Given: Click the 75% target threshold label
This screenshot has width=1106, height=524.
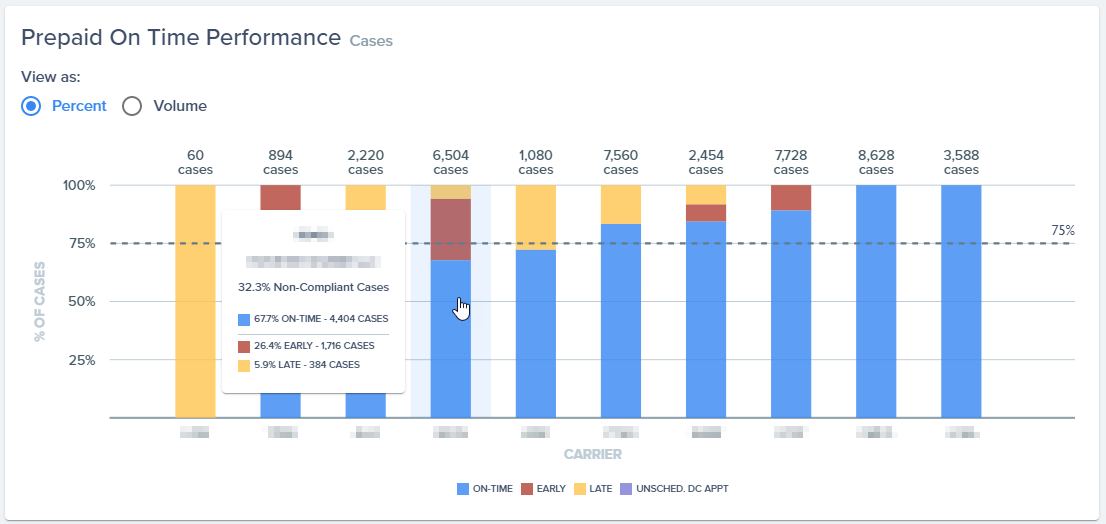Looking at the screenshot, I should tap(1062, 231).
